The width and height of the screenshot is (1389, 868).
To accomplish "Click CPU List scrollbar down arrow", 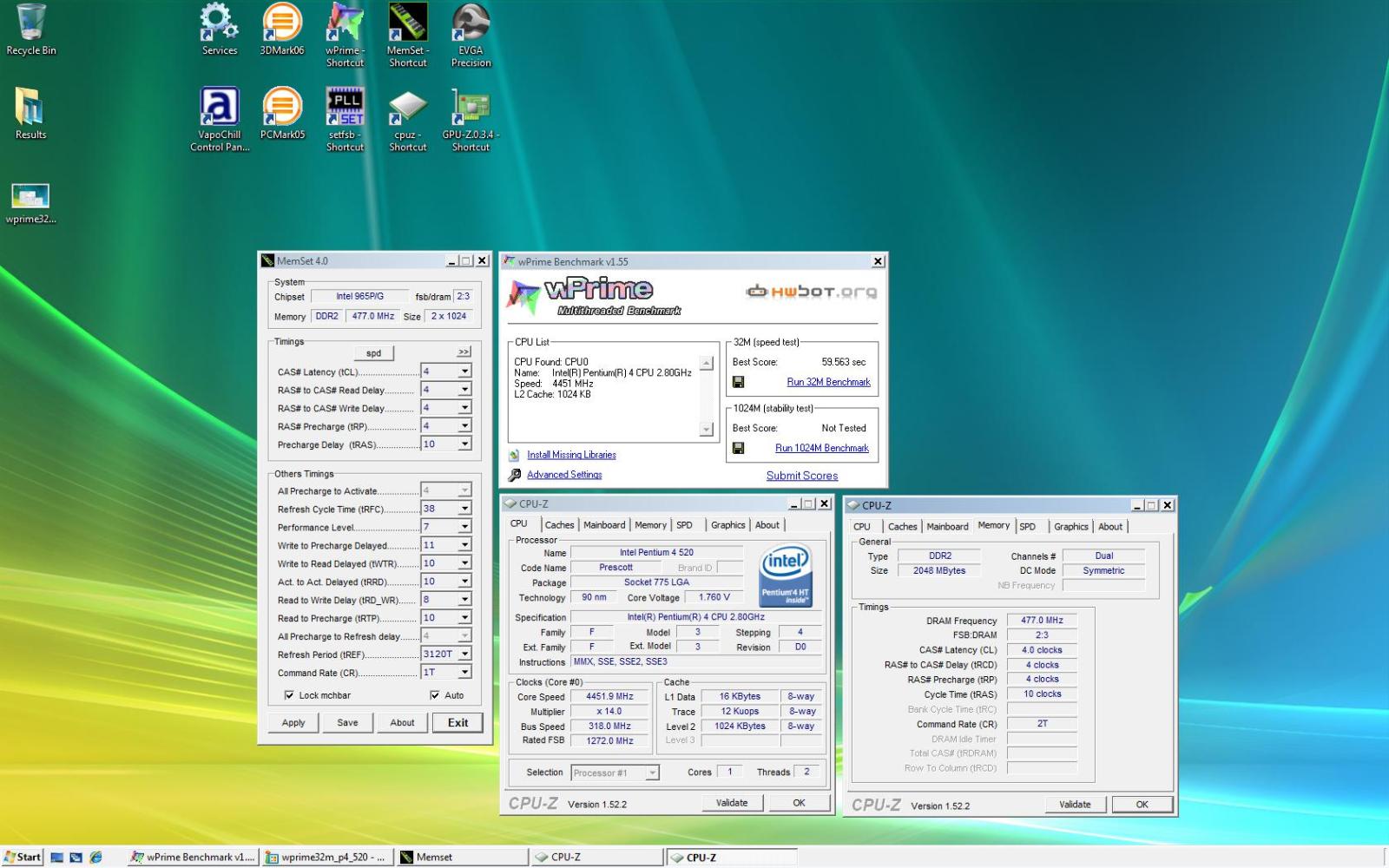I will 706,429.
